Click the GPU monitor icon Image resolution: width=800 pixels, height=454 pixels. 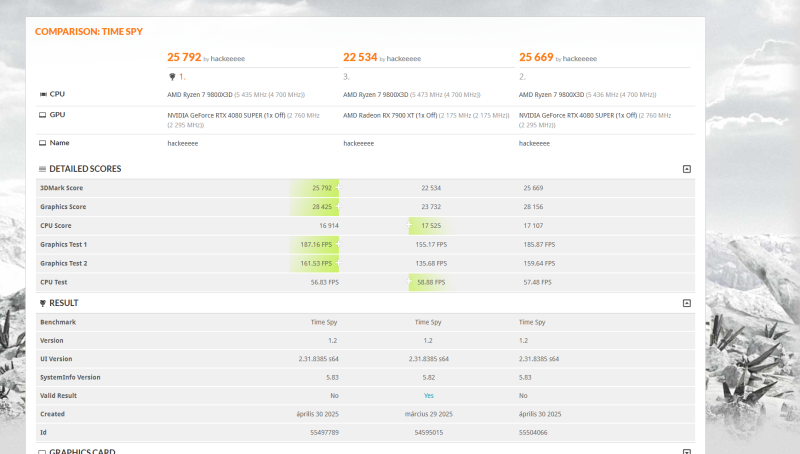pyautogui.click(x=43, y=115)
